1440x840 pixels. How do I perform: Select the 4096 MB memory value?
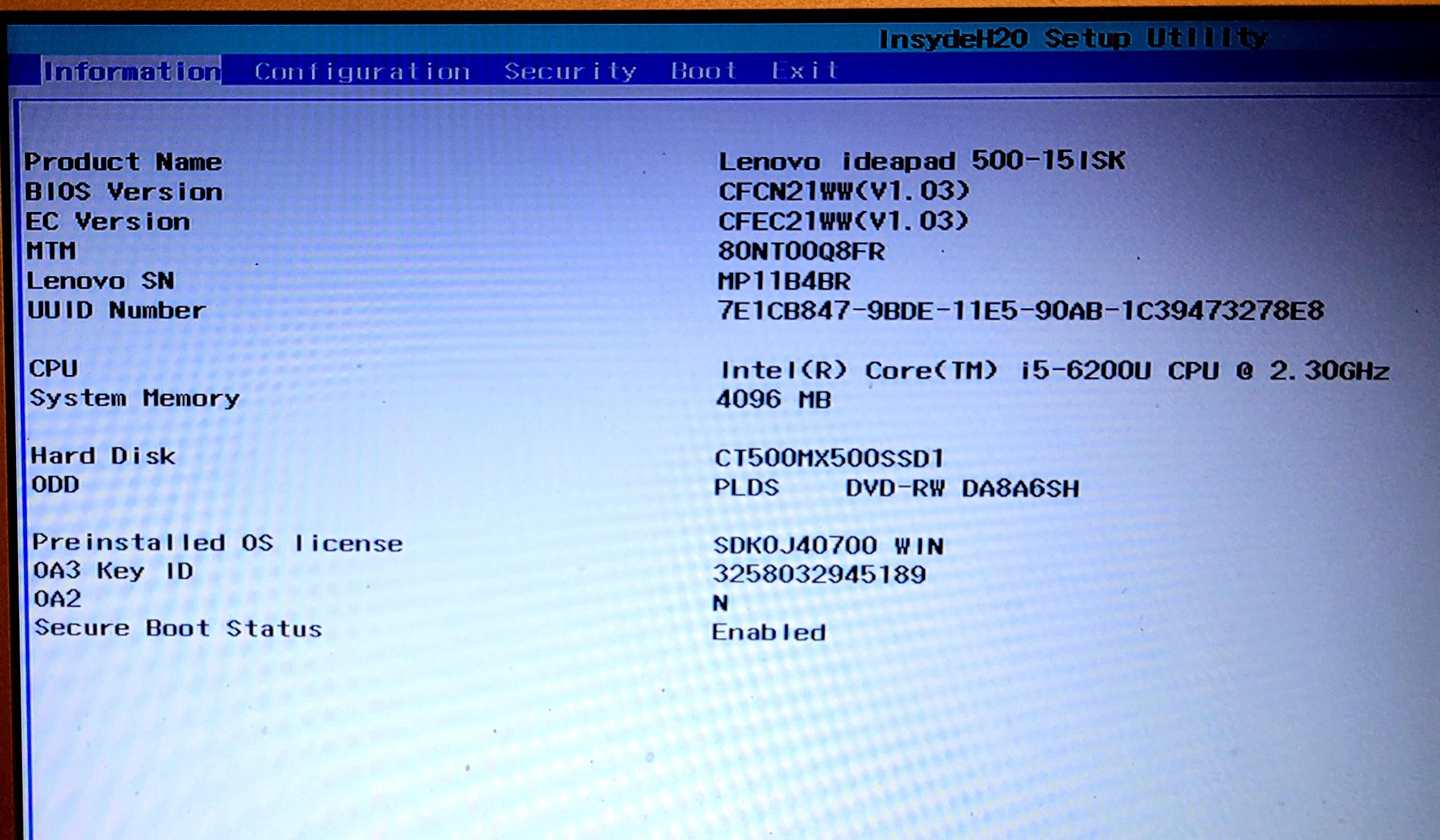tap(774, 400)
